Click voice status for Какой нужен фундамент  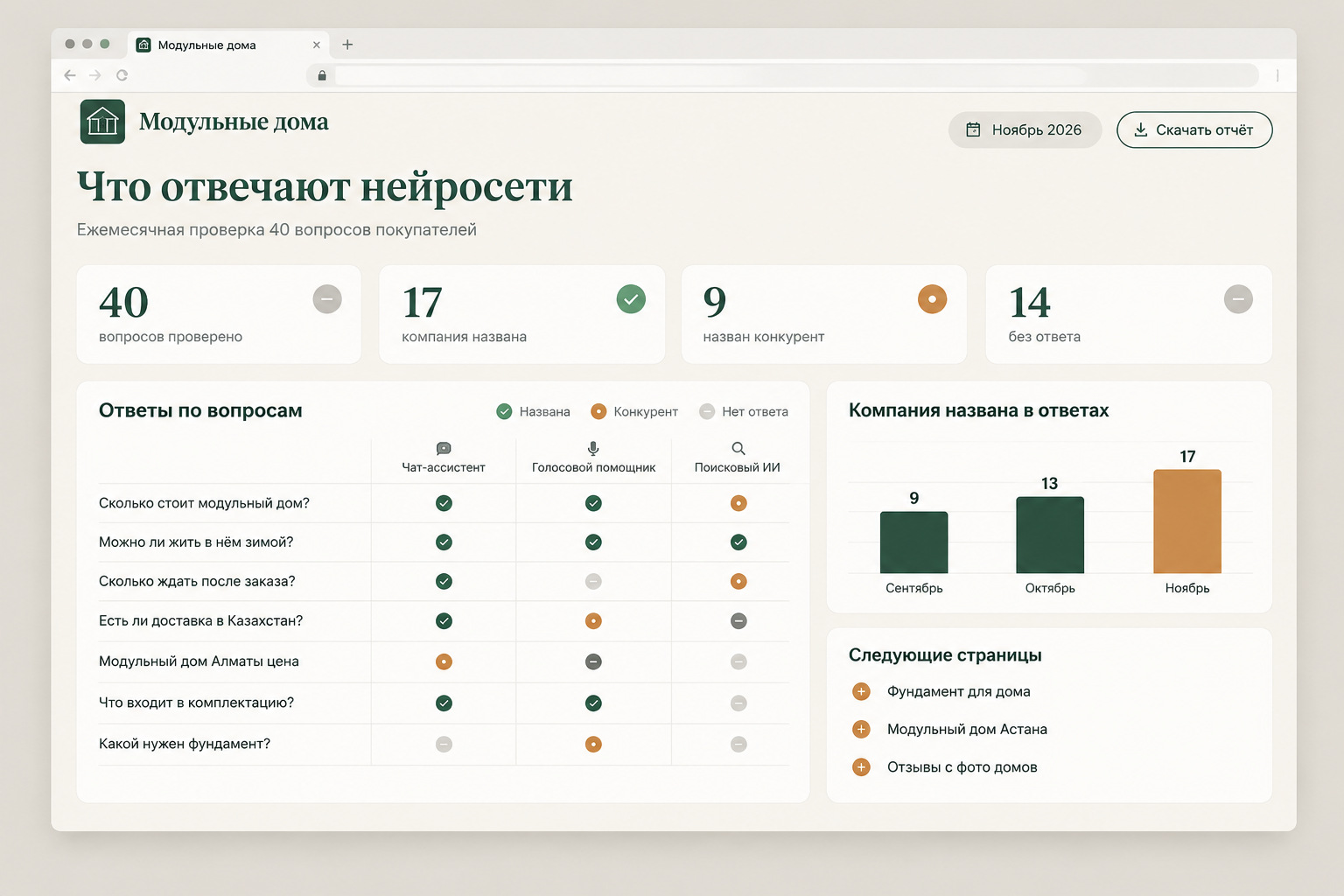tap(593, 745)
